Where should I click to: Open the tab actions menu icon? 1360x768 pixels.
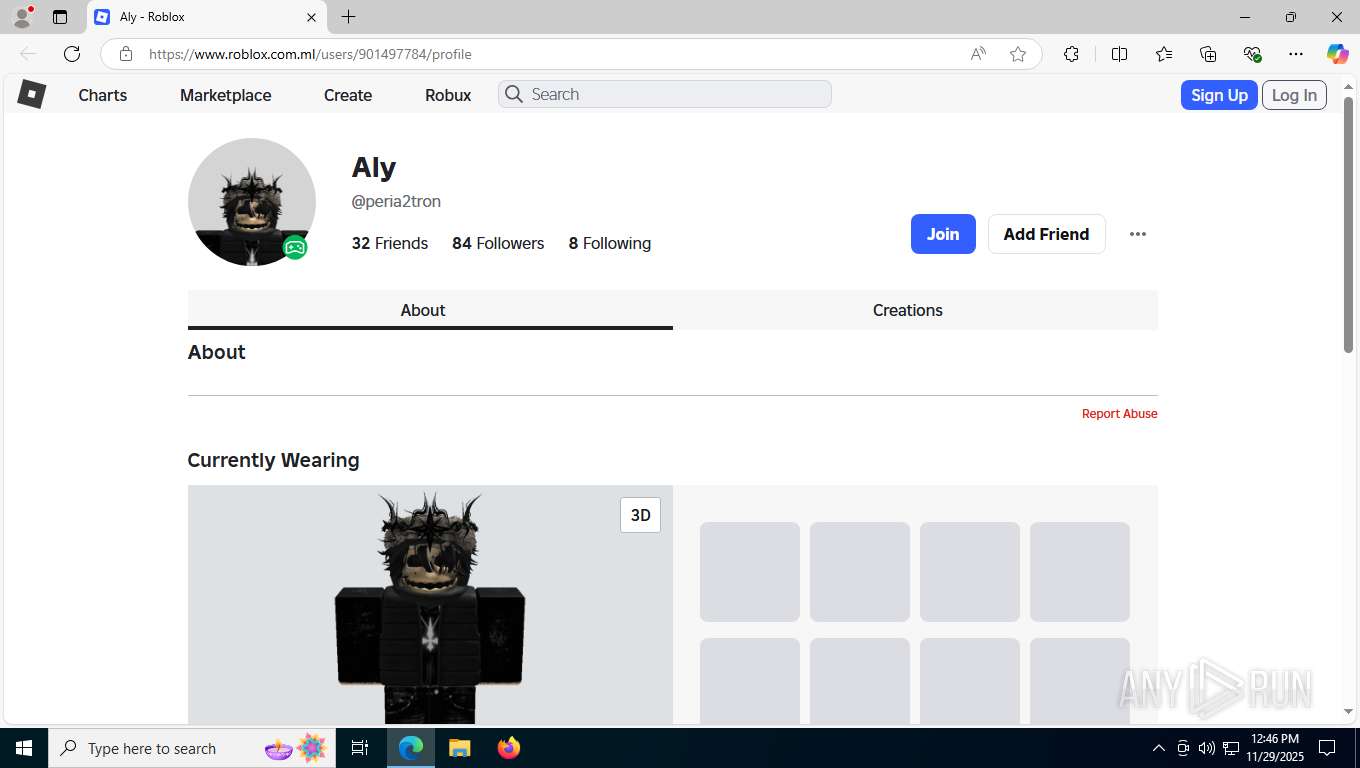coord(60,17)
